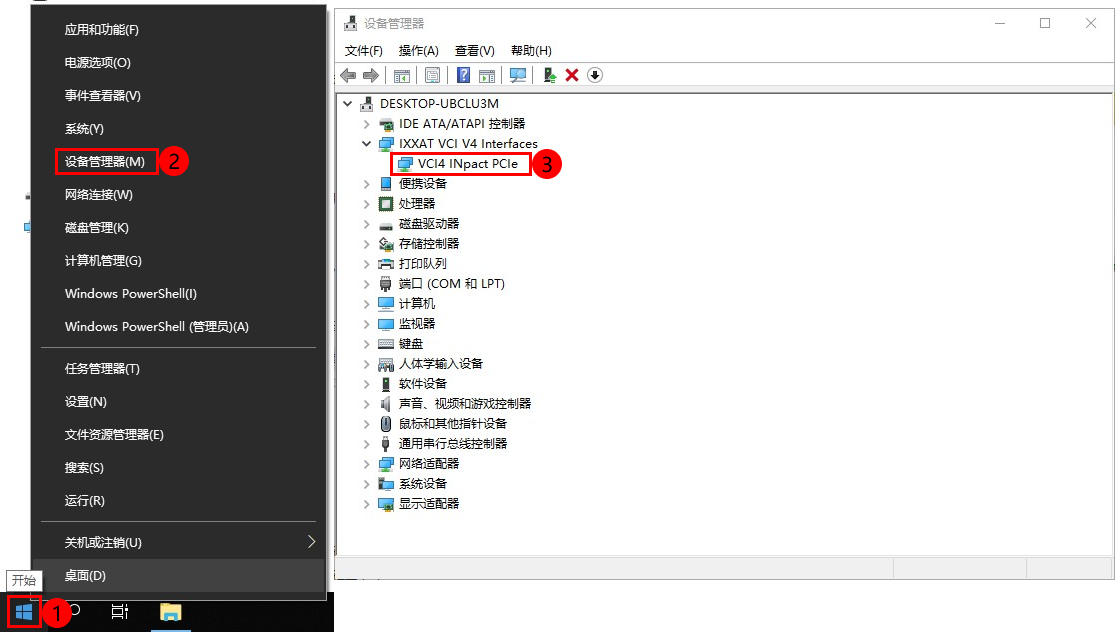1115x632 pixels.
Task: Open Help via the blue question mark icon
Action: [x=463, y=75]
